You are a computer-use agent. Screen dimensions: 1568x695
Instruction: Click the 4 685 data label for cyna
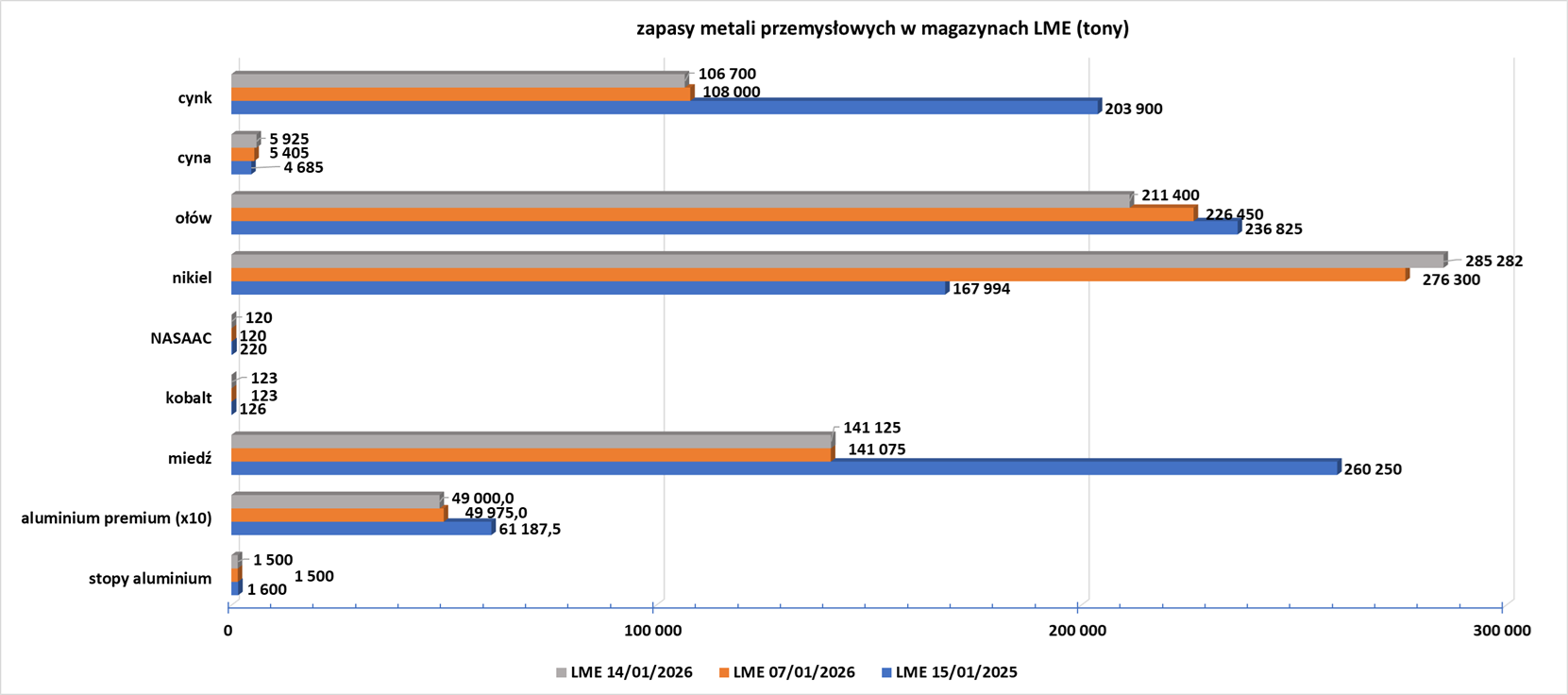tap(303, 168)
